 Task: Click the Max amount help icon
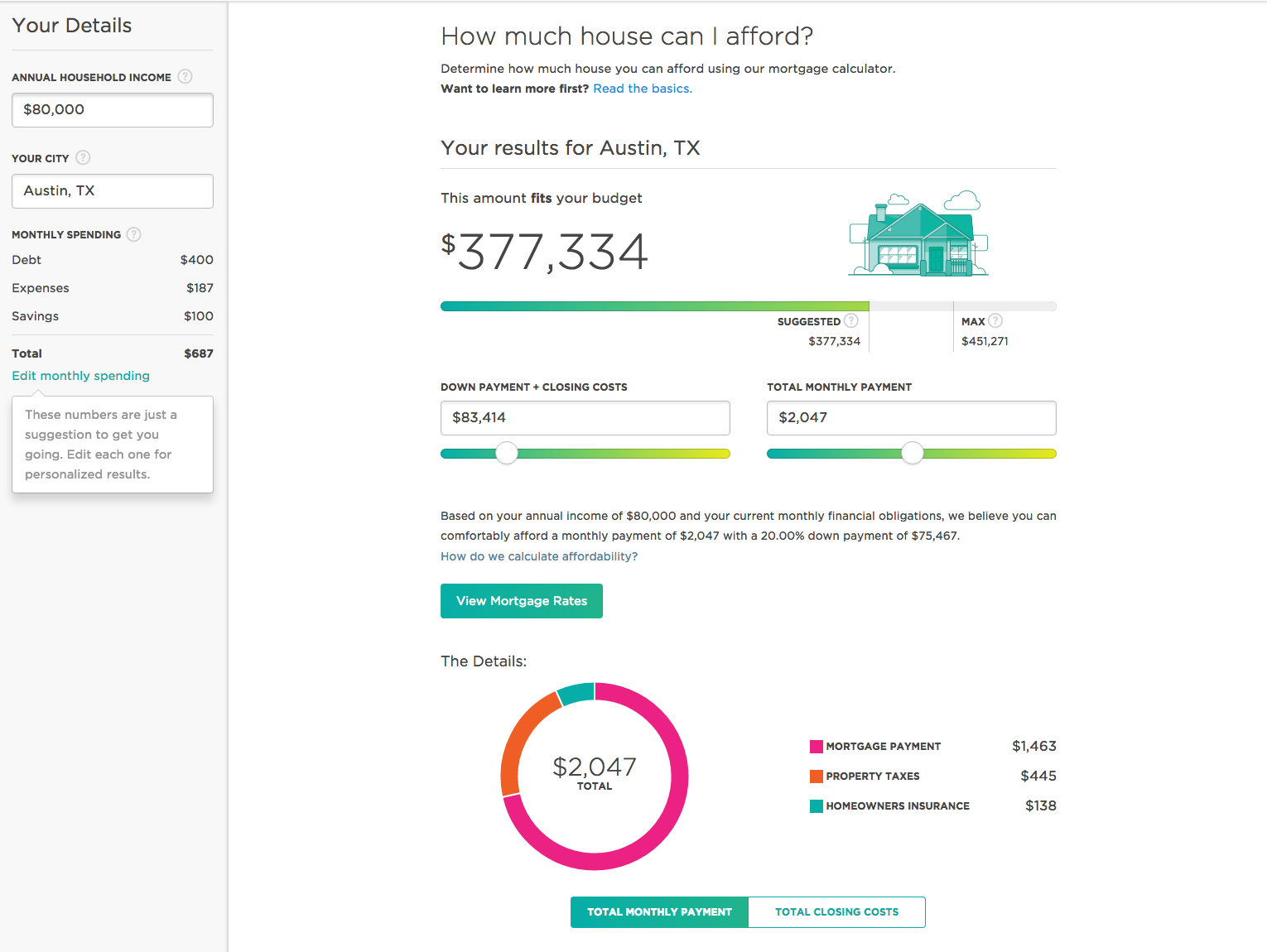pos(995,321)
